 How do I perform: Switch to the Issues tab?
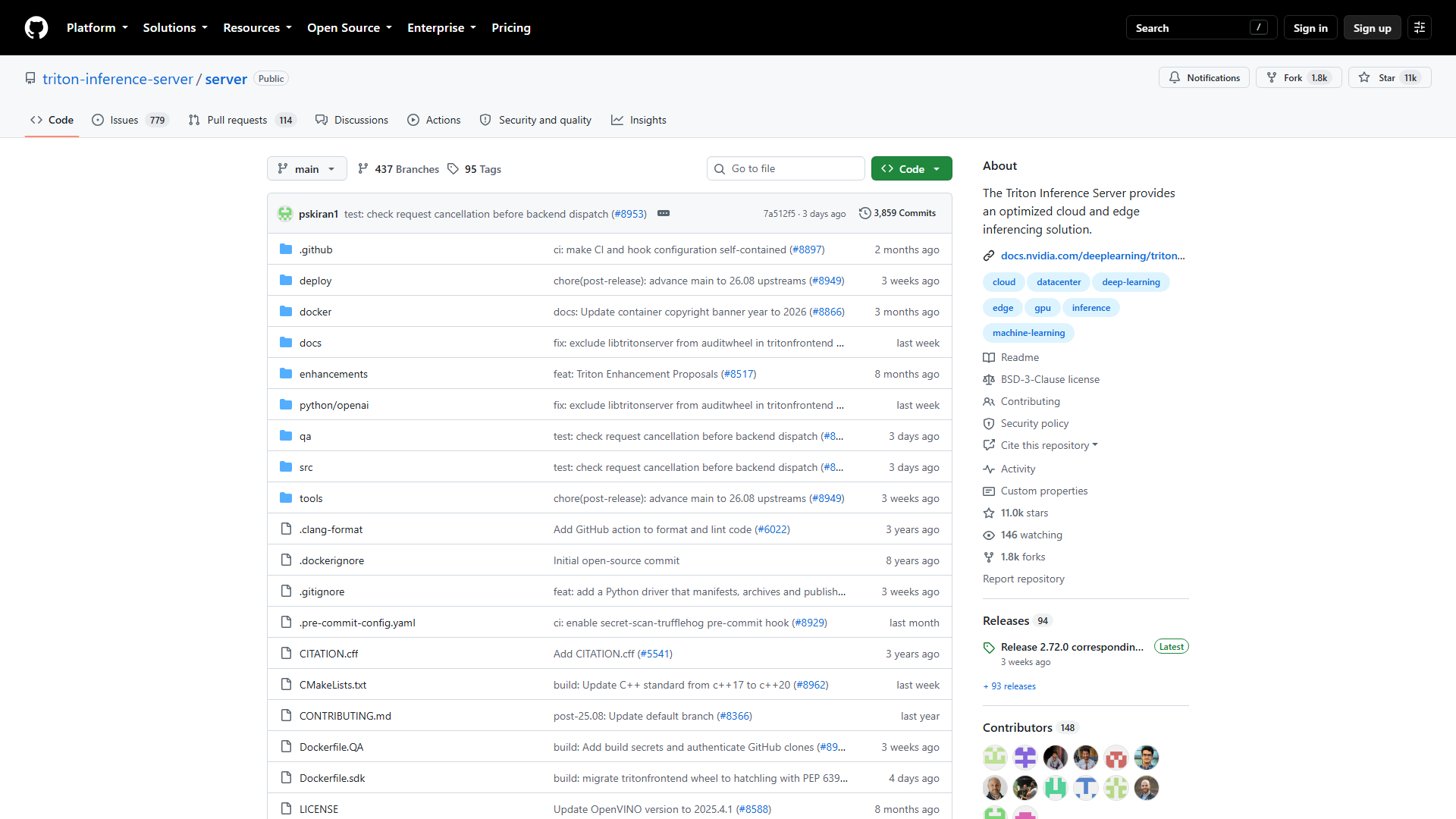[x=130, y=120]
